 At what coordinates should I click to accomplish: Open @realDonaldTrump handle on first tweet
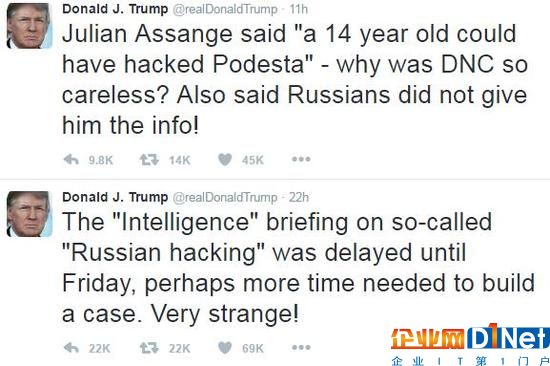click(224, 9)
